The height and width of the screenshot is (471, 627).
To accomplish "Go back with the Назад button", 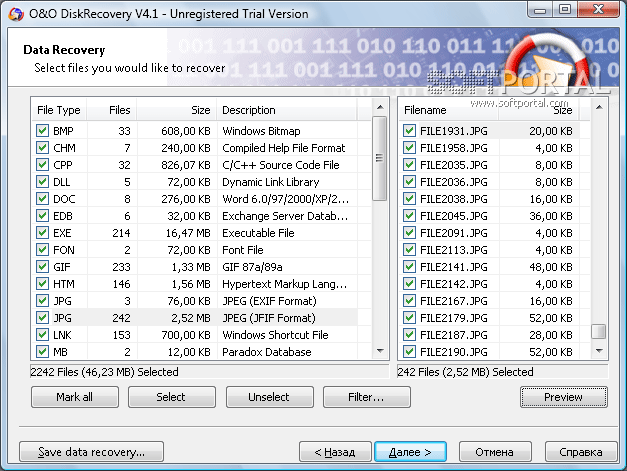I will [x=335, y=452].
